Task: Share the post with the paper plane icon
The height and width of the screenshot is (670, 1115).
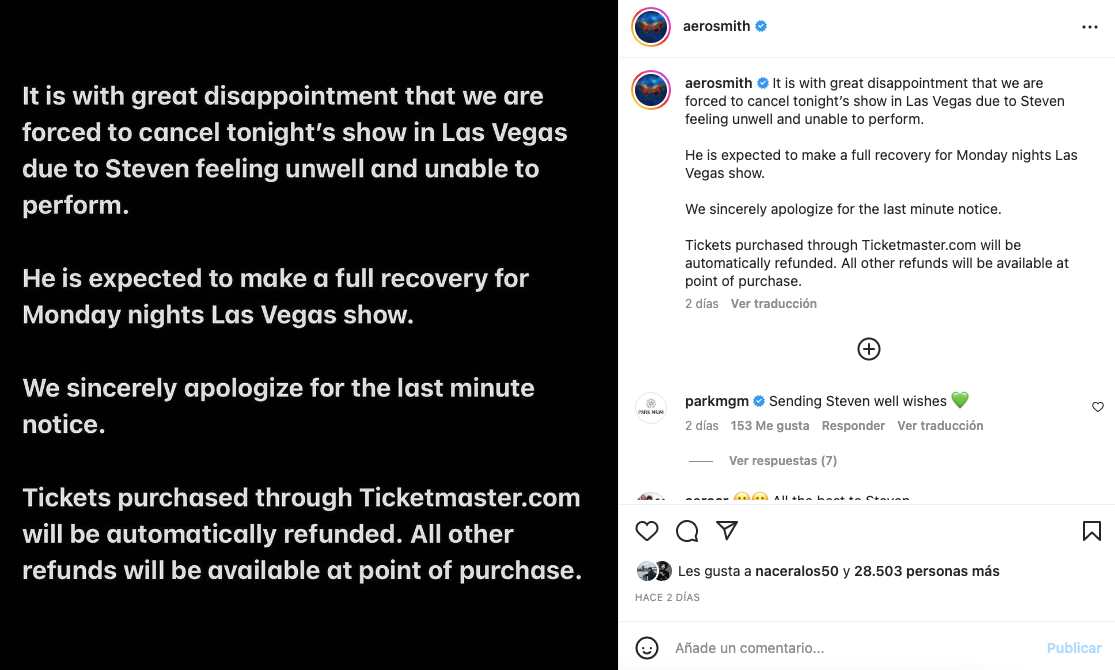Action: pos(727,531)
